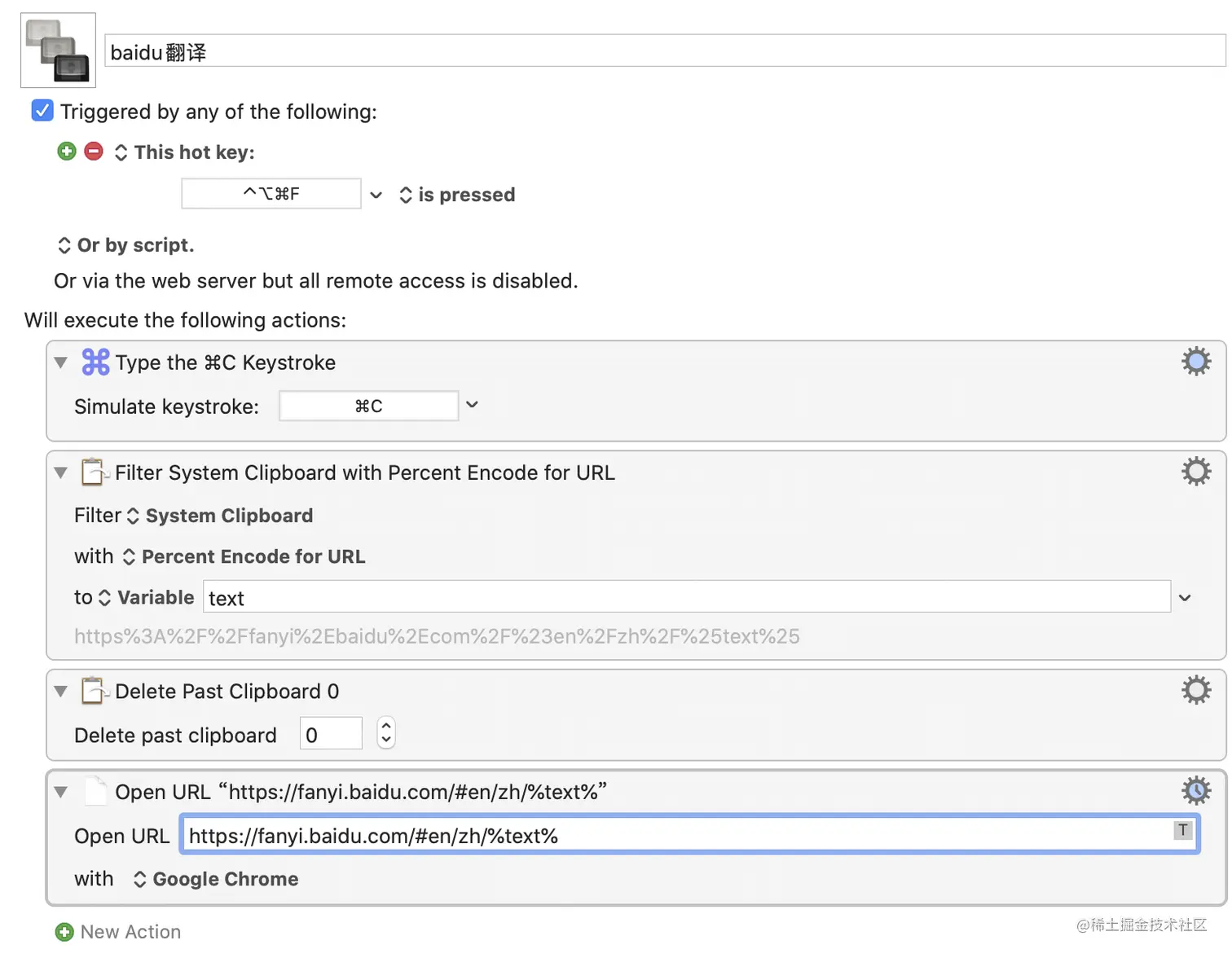Uncheck the "Triggered by any of the following" checkbox
Image resolution: width=1232 pixels, height=958 pixels.
(42, 111)
